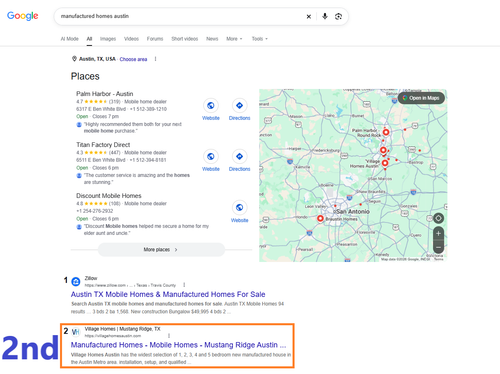
Task: Click the Palm Harbor Round Rock map pin
Action: tap(386, 132)
